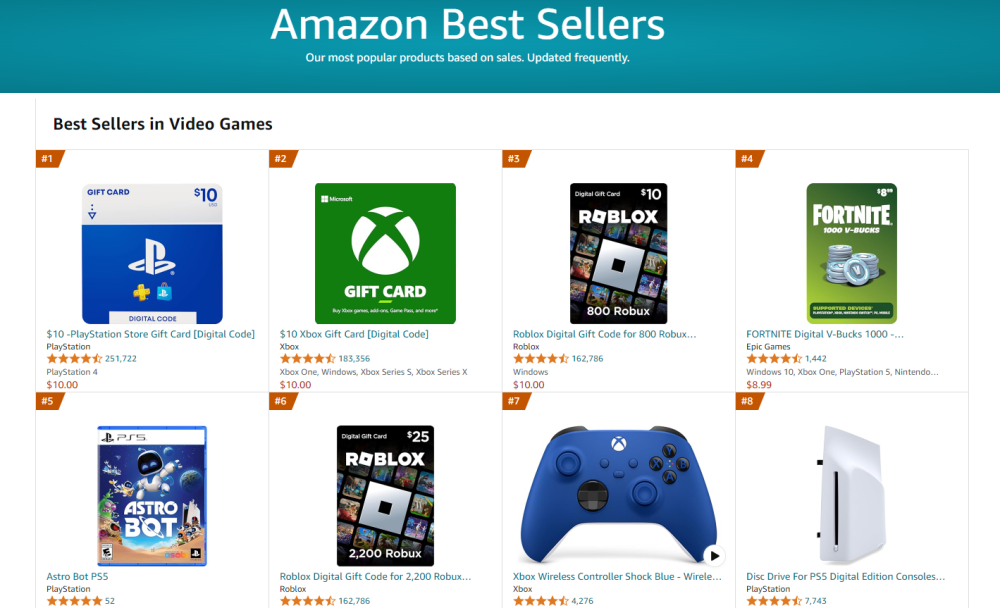Open the $10 PlayStation Store Gift Card link
Viewport: 1000px width, 608px height.
click(151, 334)
